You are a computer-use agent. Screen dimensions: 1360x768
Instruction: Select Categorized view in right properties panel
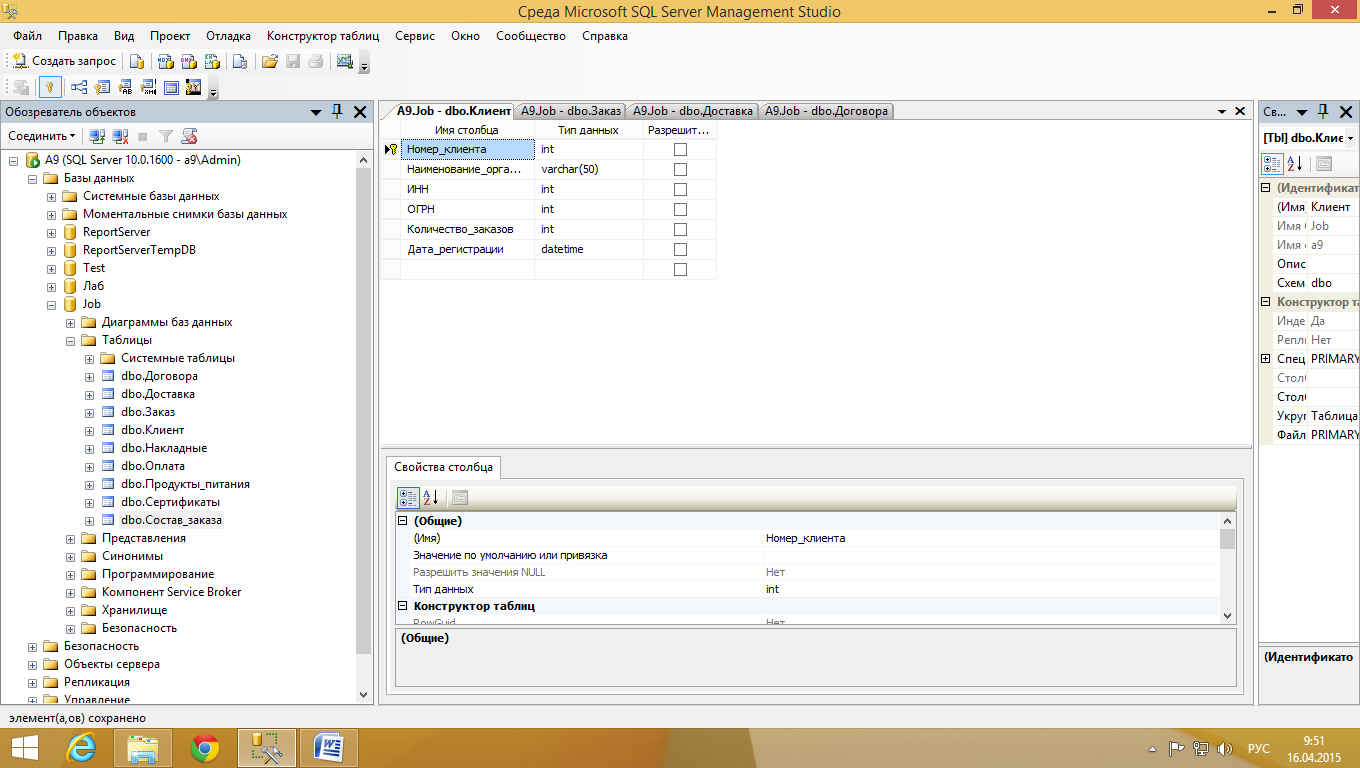(1271, 164)
